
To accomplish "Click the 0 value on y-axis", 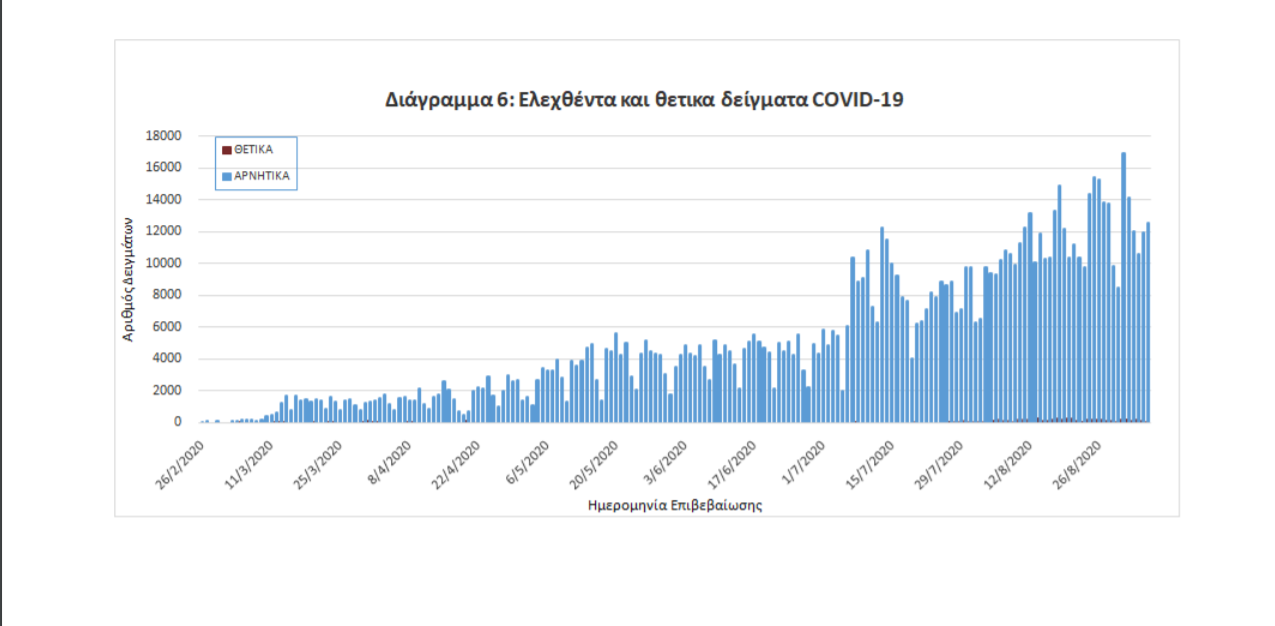I will (177, 422).
